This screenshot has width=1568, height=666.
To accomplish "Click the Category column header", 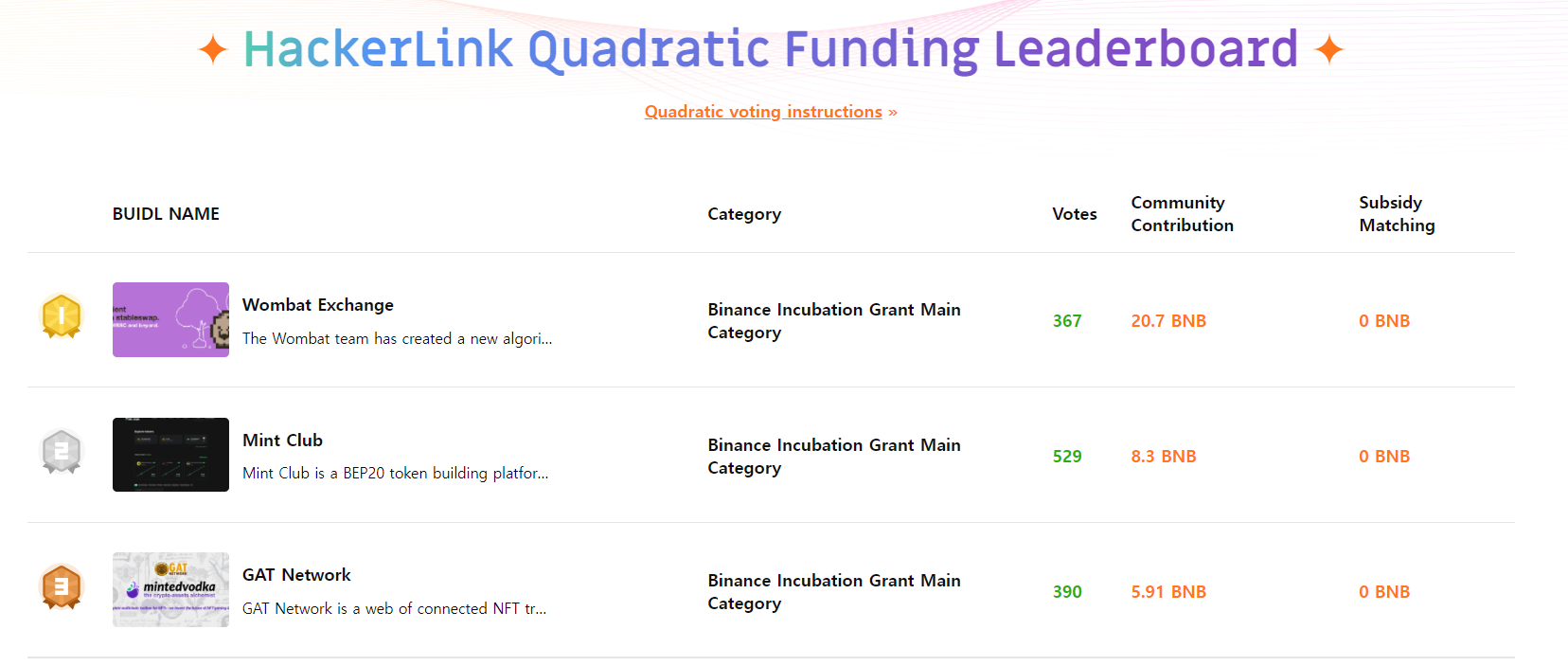I will pyautogui.click(x=744, y=214).
